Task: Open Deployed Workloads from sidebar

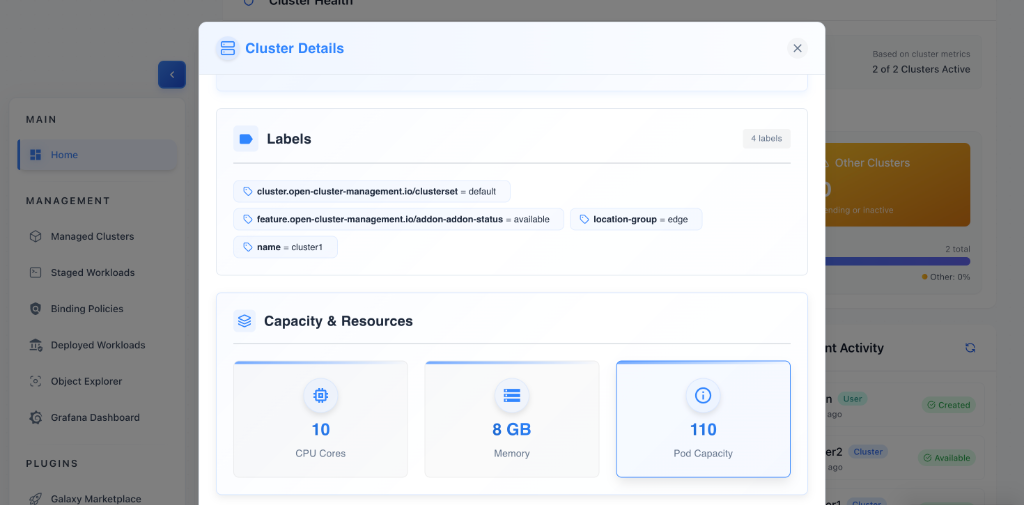Action: (97, 345)
